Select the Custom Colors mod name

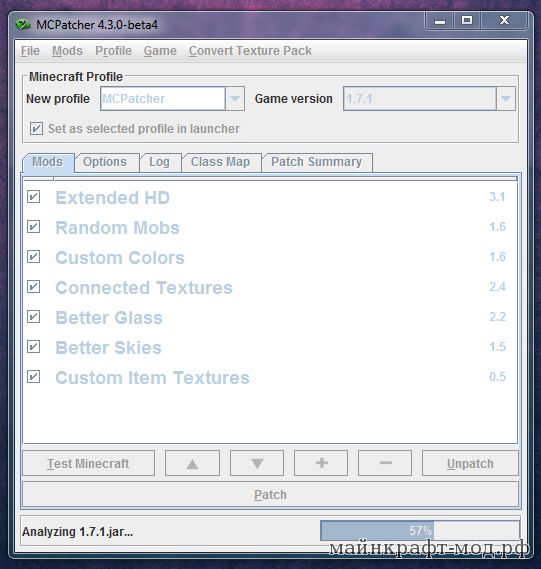coord(120,258)
